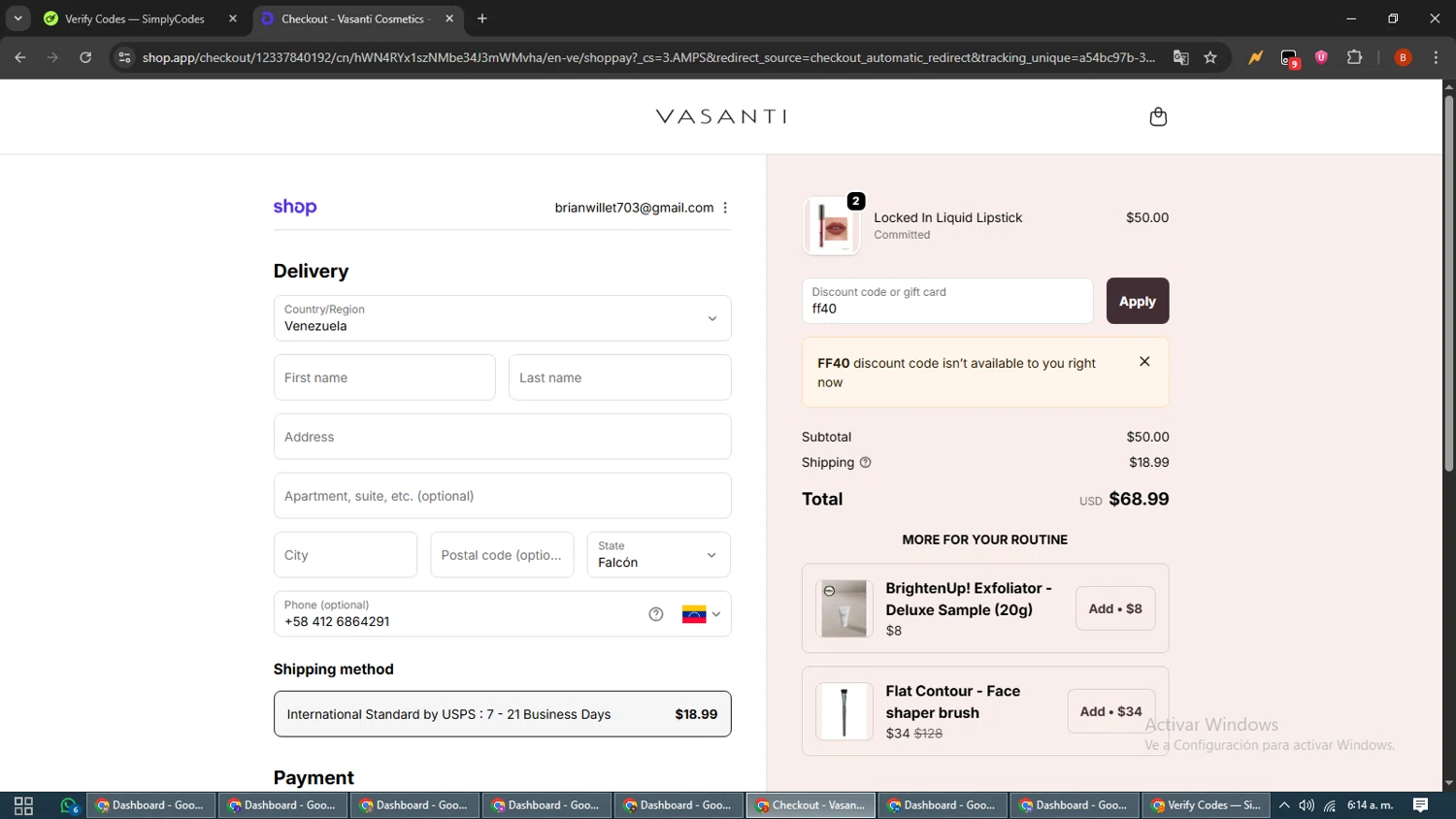The height and width of the screenshot is (819, 1456).
Task: Open the notification center icon
Action: (x=1421, y=805)
